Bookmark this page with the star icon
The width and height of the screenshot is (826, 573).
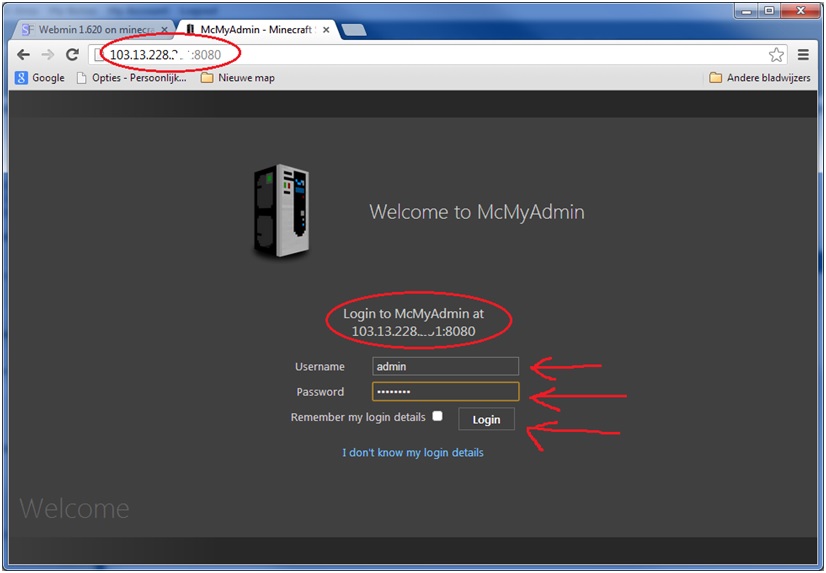pos(776,54)
